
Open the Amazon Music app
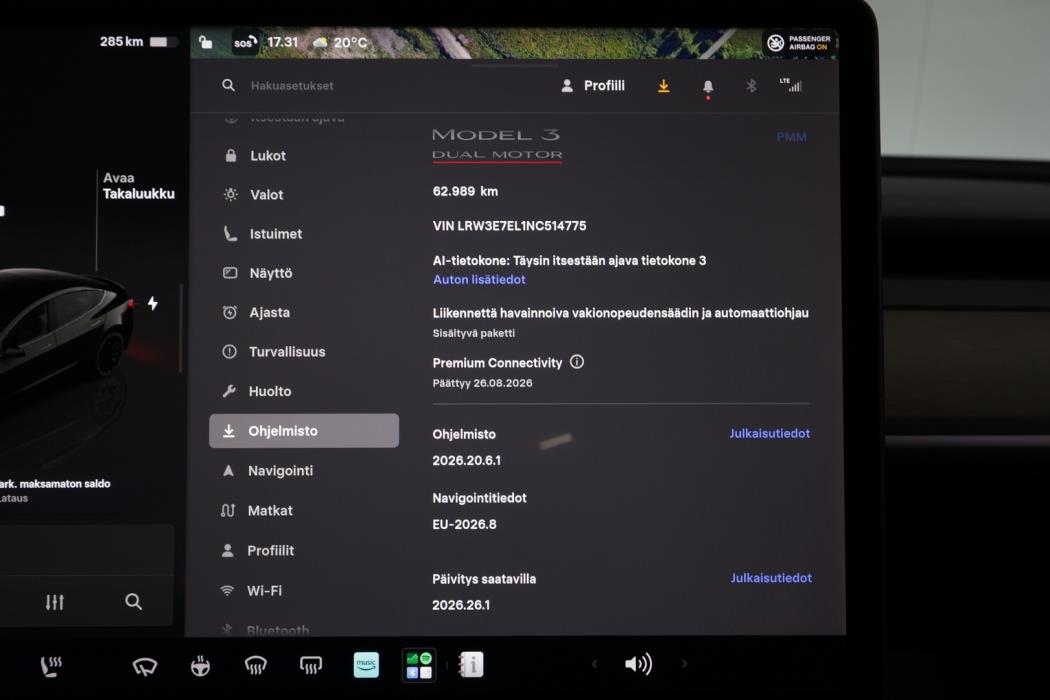point(366,664)
